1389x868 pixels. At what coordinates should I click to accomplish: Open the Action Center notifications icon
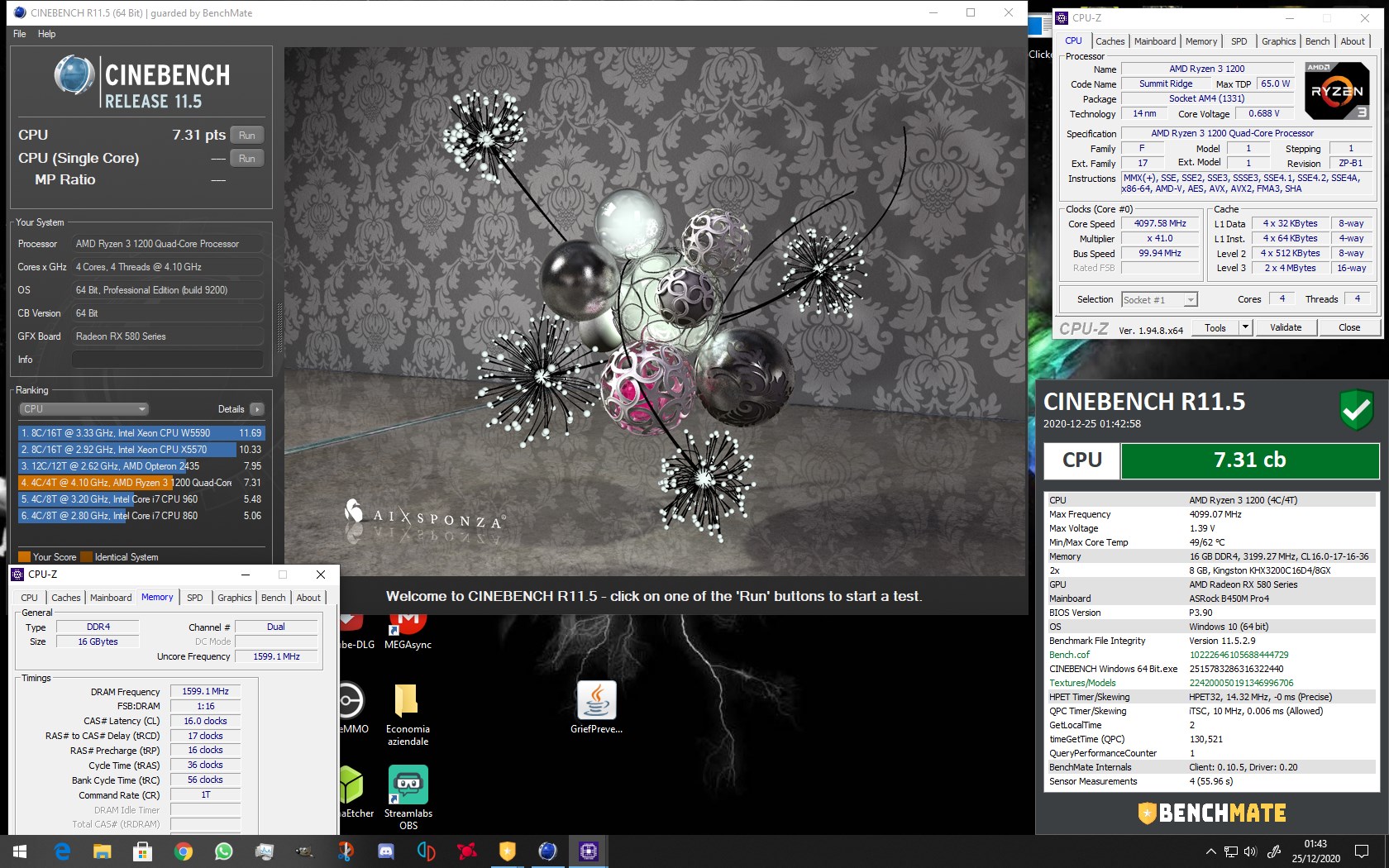pos(1361,851)
